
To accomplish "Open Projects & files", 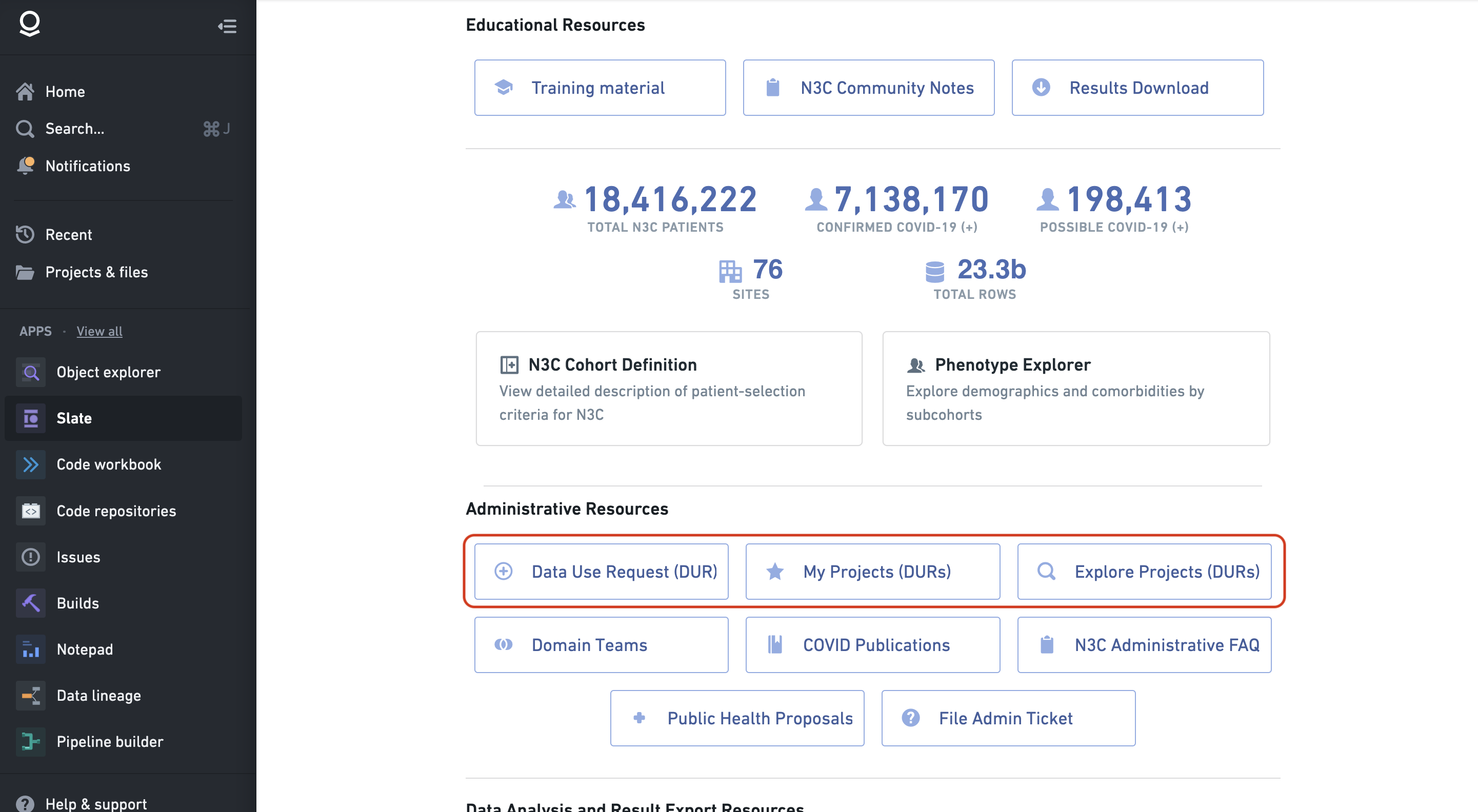I will tap(96, 272).
